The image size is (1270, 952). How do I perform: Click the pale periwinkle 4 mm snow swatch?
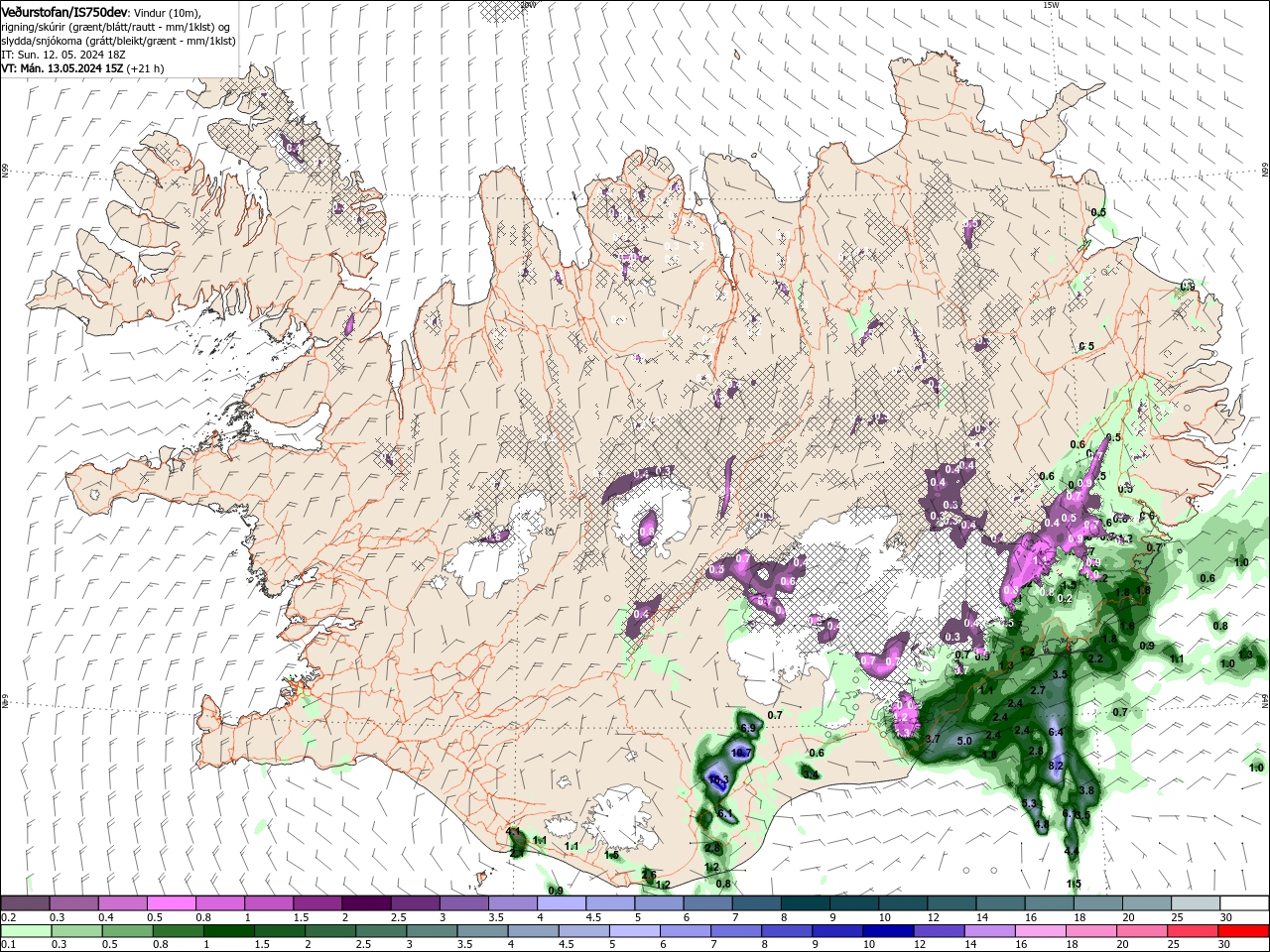click(562, 903)
